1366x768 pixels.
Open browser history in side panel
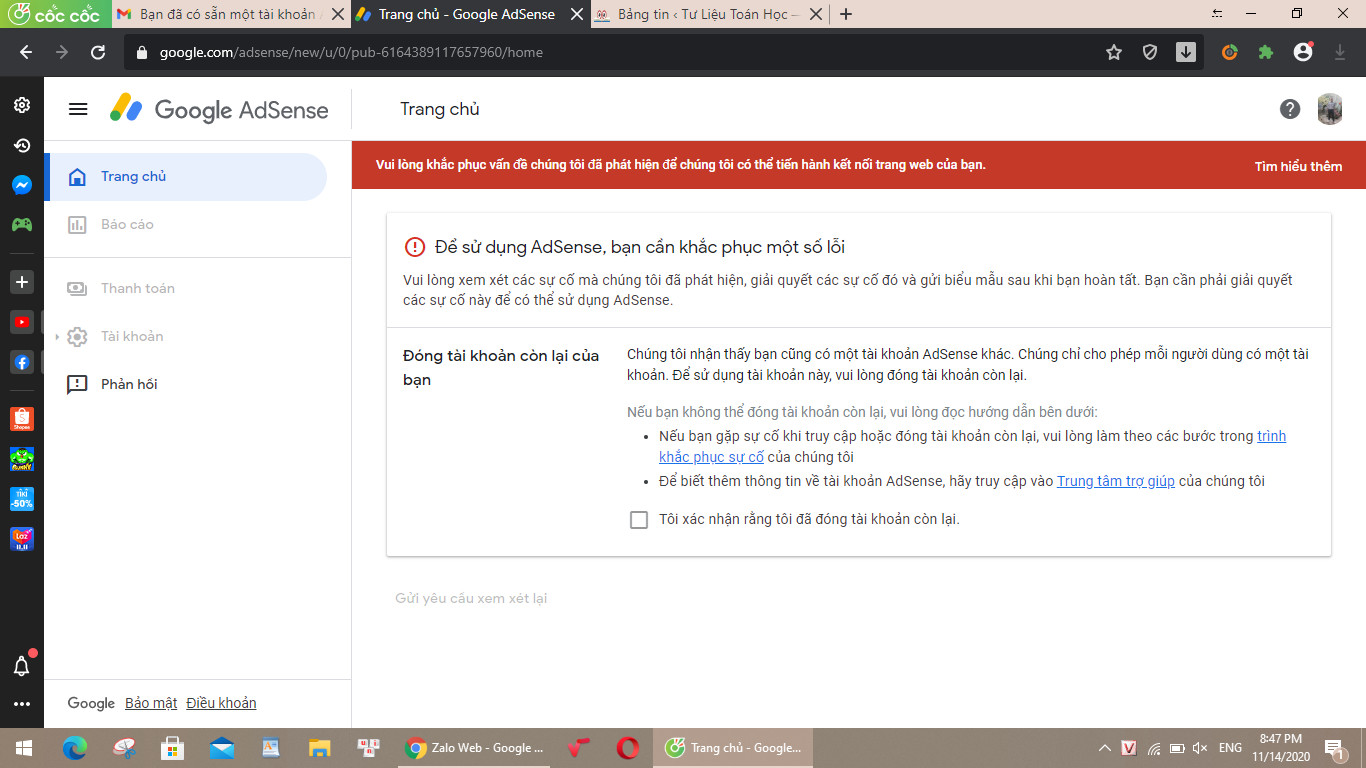tap(22, 145)
